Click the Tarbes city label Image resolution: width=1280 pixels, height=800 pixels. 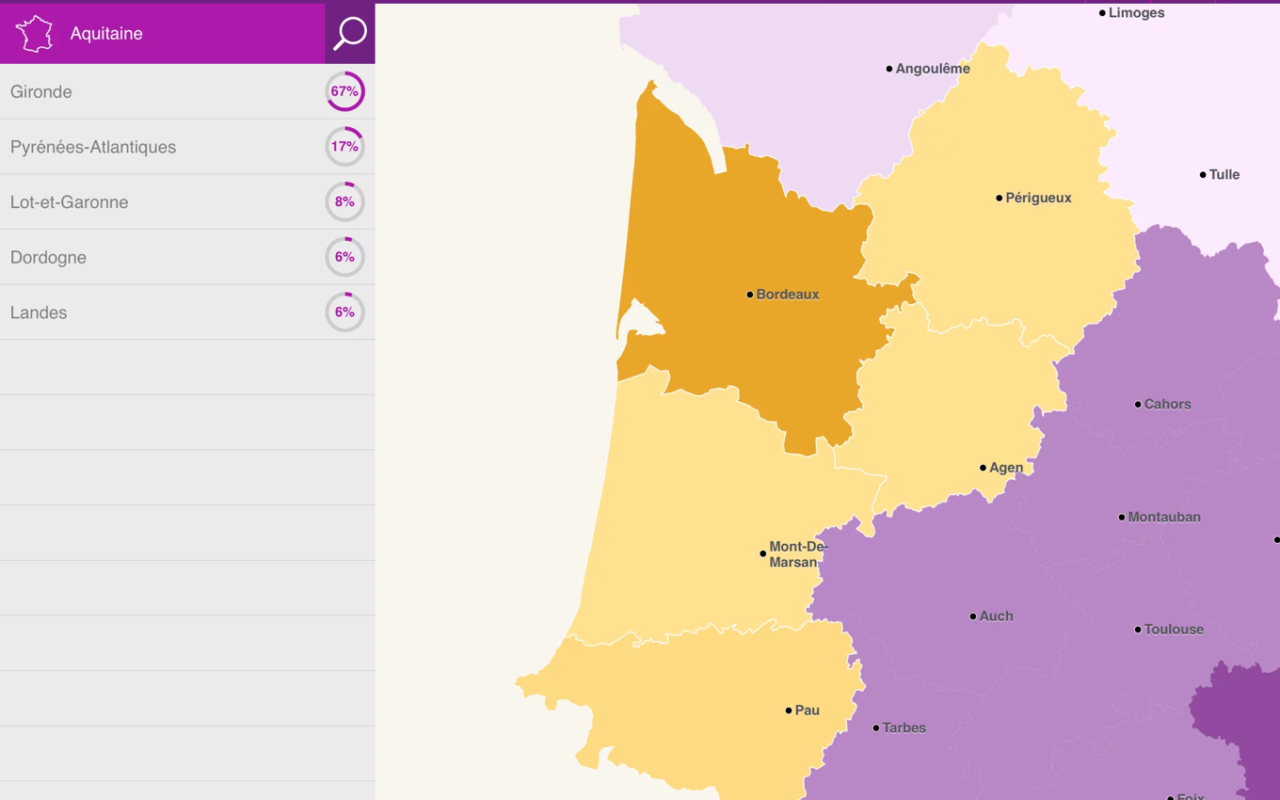[x=904, y=728]
